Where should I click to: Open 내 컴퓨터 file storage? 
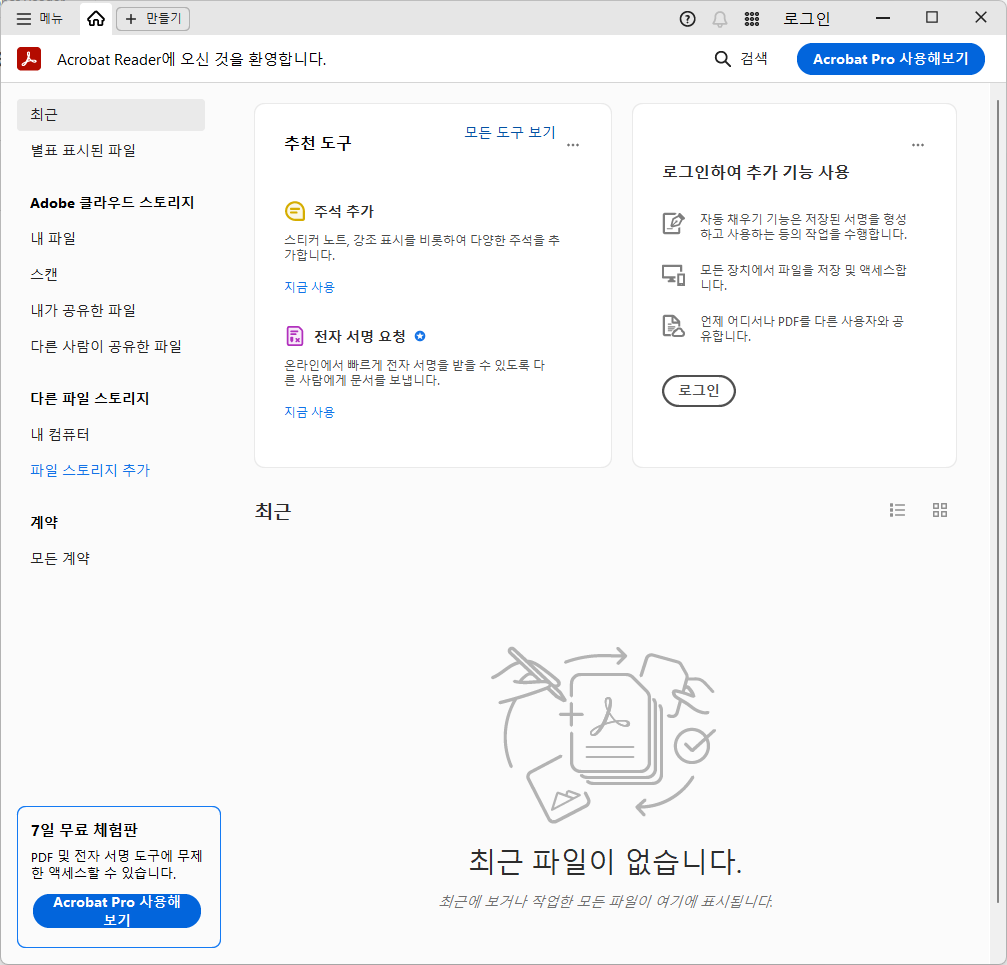click(60, 434)
